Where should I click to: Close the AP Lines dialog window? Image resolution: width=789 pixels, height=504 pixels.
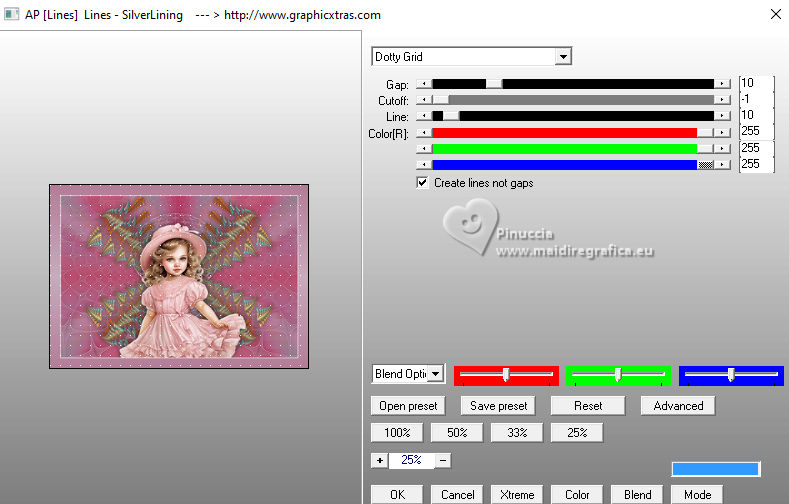[775, 14]
